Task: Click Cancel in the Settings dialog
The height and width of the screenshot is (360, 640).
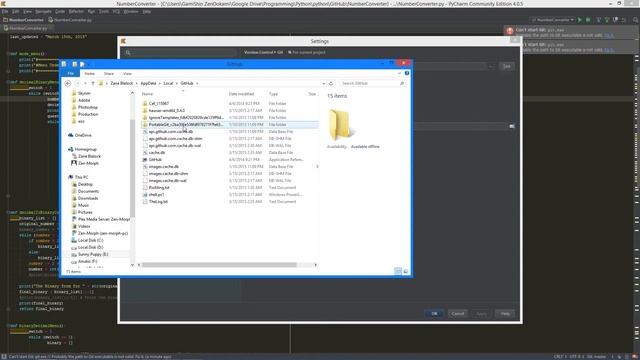Action: pos(458,313)
